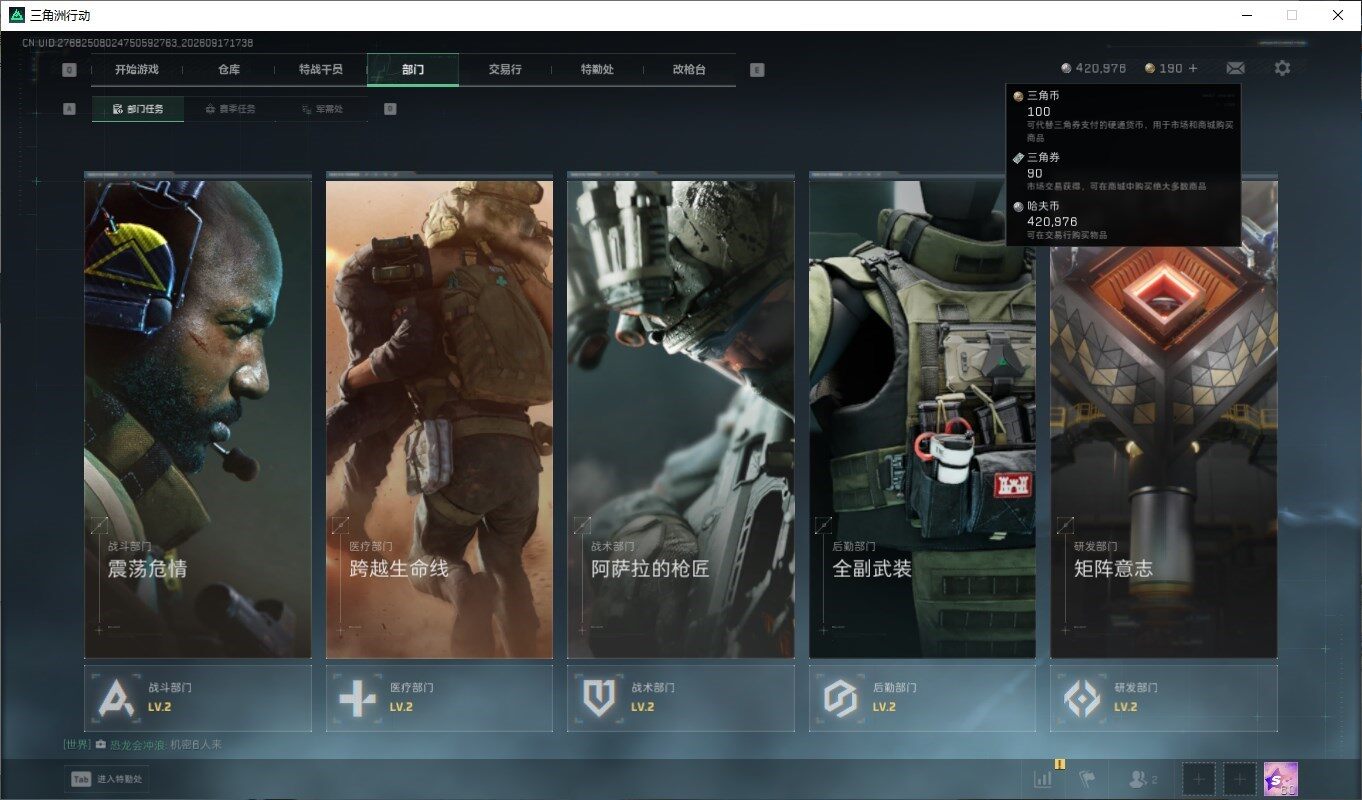Open the 军需处 sub-tab
The image size is (1362, 800).
pyautogui.click(x=322, y=109)
